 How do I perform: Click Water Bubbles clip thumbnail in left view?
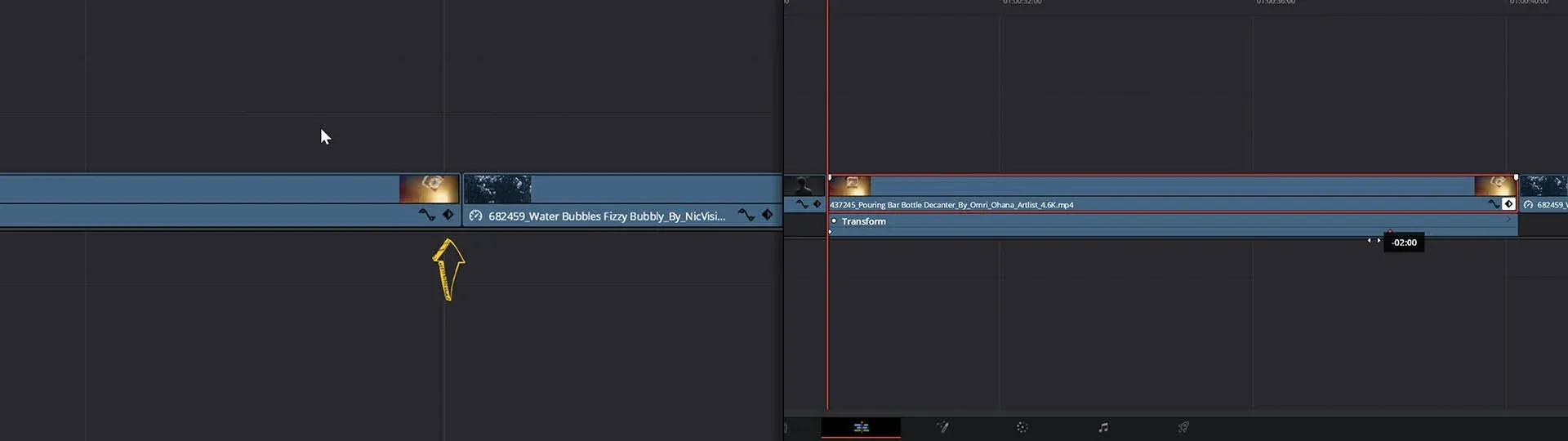[497, 189]
